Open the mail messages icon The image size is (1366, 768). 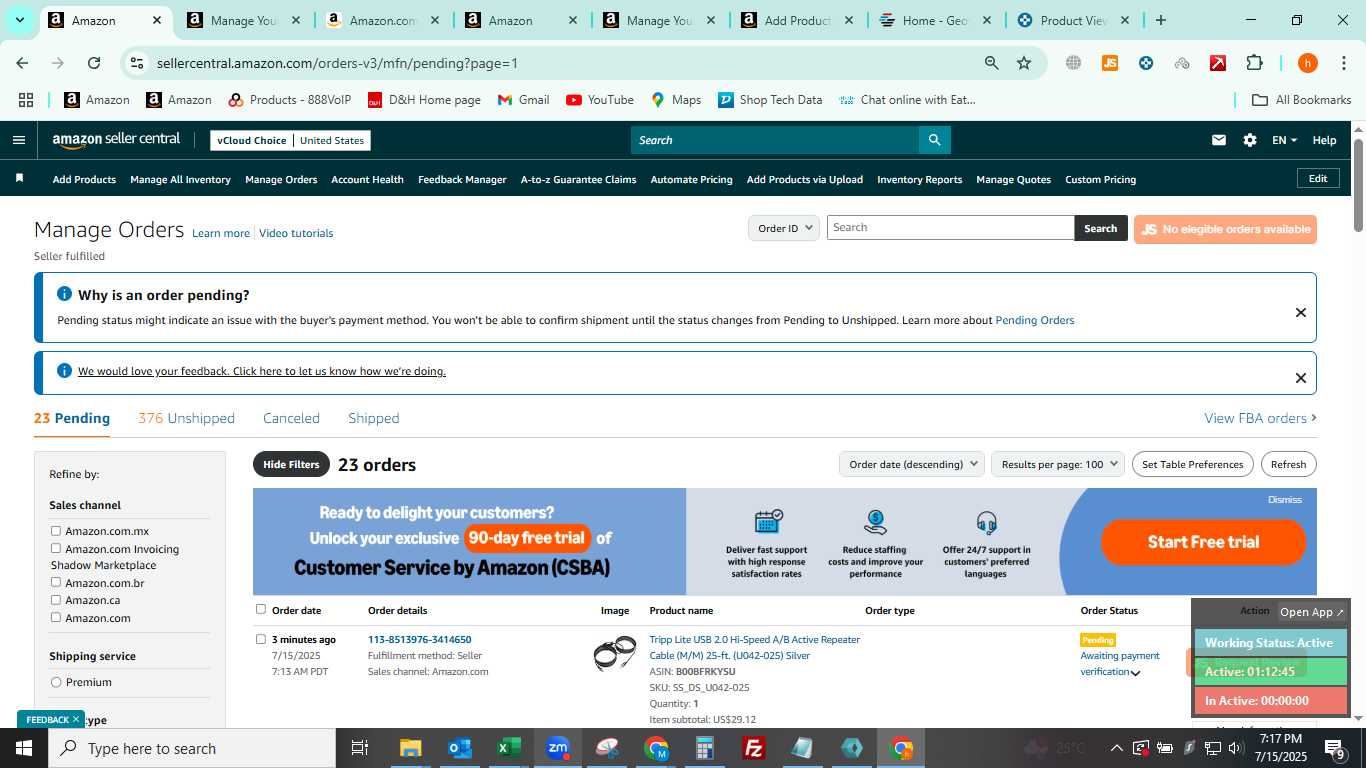click(1218, 140)
